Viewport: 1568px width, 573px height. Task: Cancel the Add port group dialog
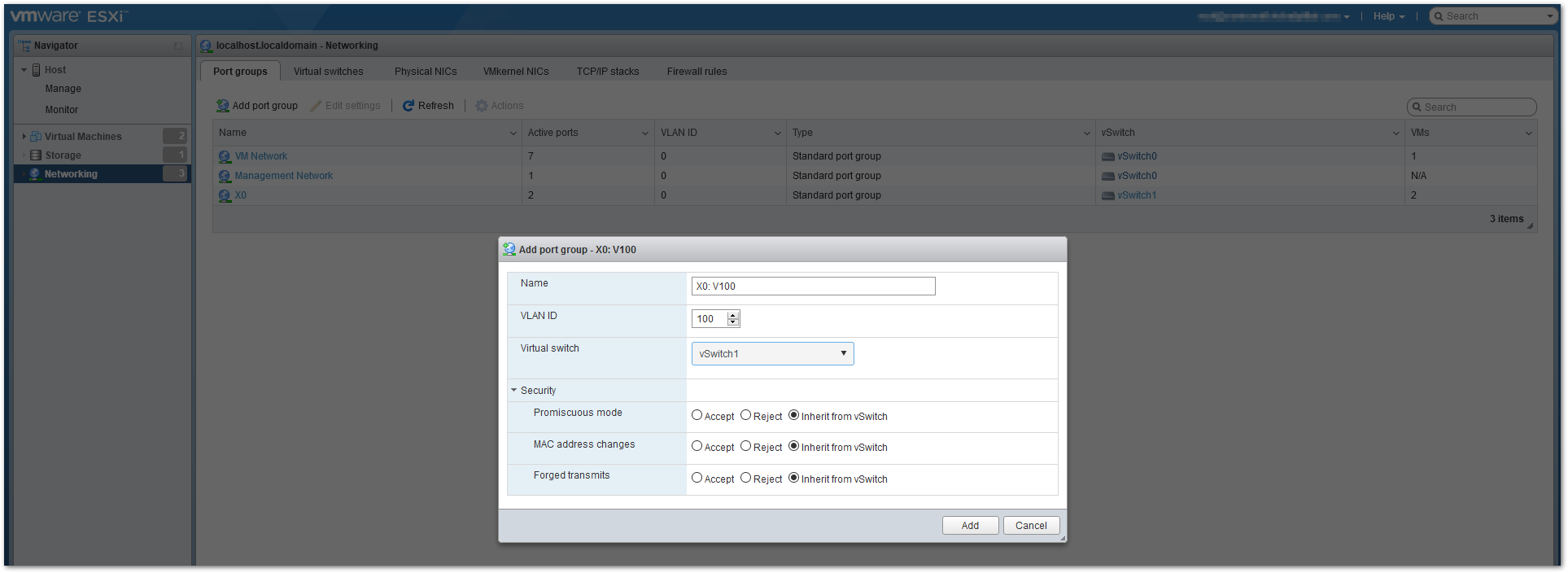[x=1031, y=526]
